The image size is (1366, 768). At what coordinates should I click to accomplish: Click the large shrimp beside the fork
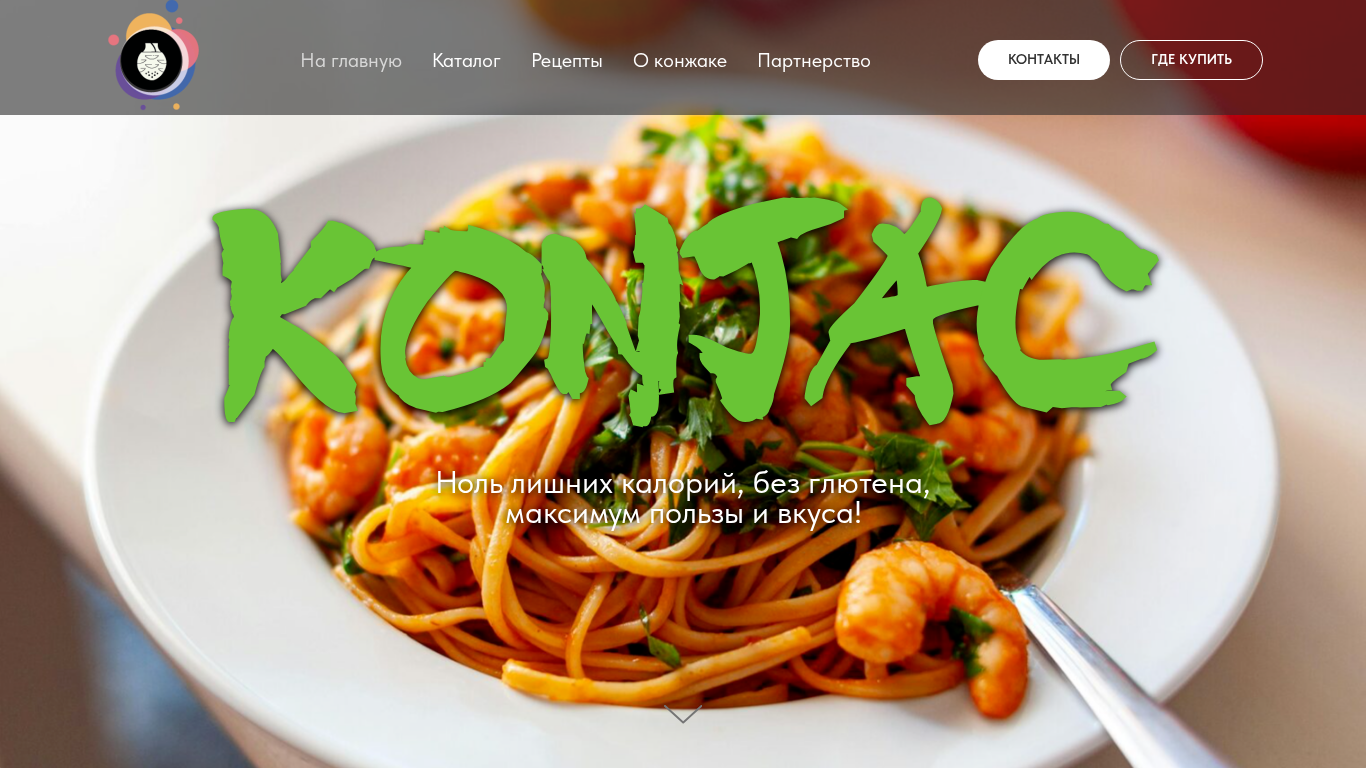[930, 620]
